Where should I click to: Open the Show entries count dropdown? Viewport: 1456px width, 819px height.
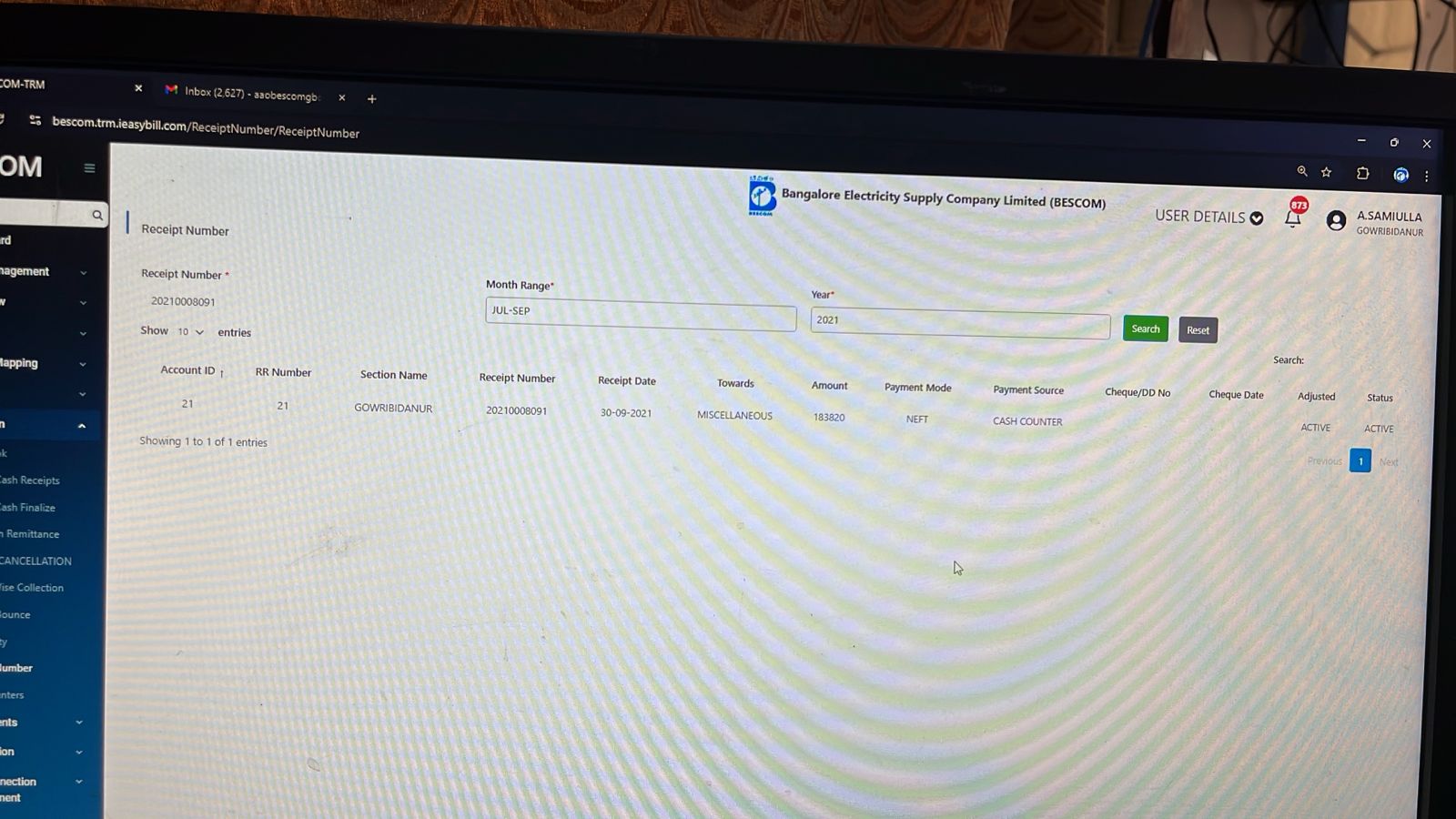coord(190,331)
